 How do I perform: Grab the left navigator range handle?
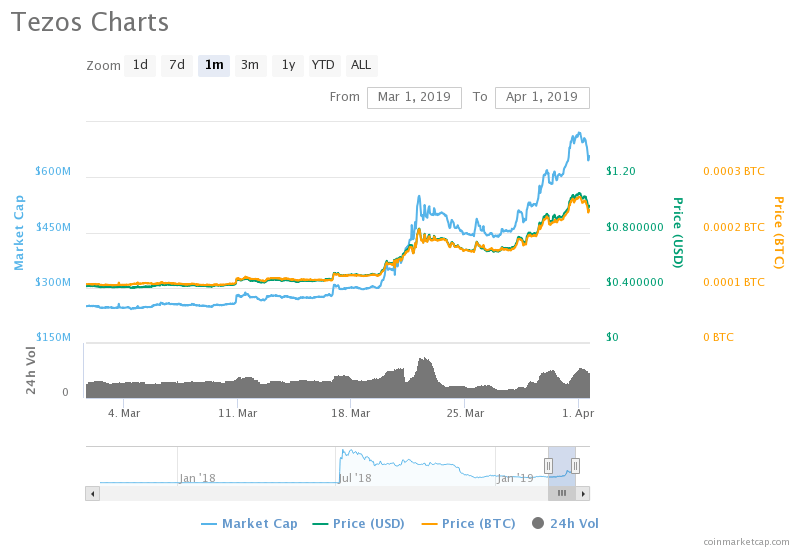pos(548,465)
